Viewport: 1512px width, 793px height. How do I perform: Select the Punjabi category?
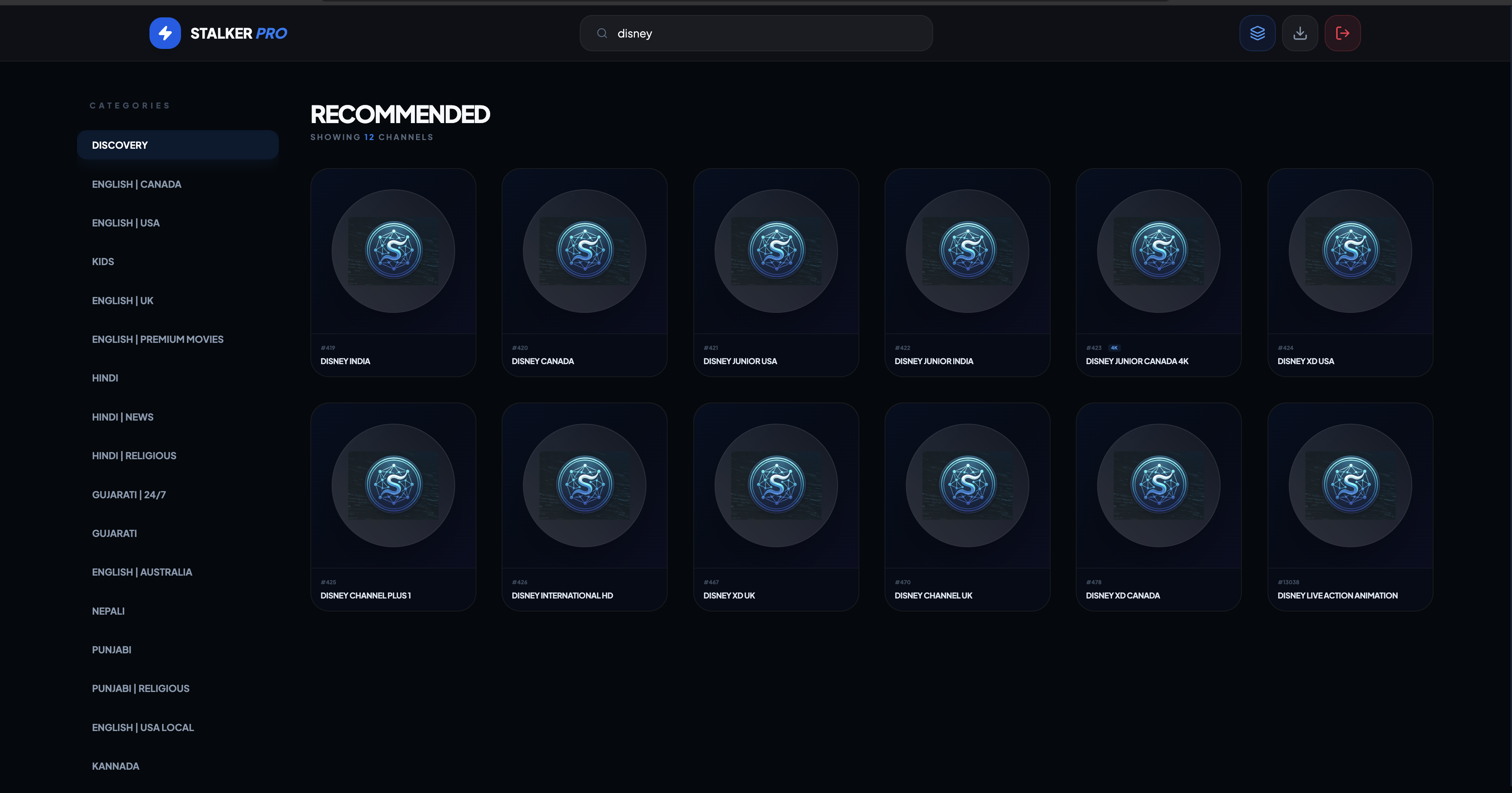coord(177,650)
